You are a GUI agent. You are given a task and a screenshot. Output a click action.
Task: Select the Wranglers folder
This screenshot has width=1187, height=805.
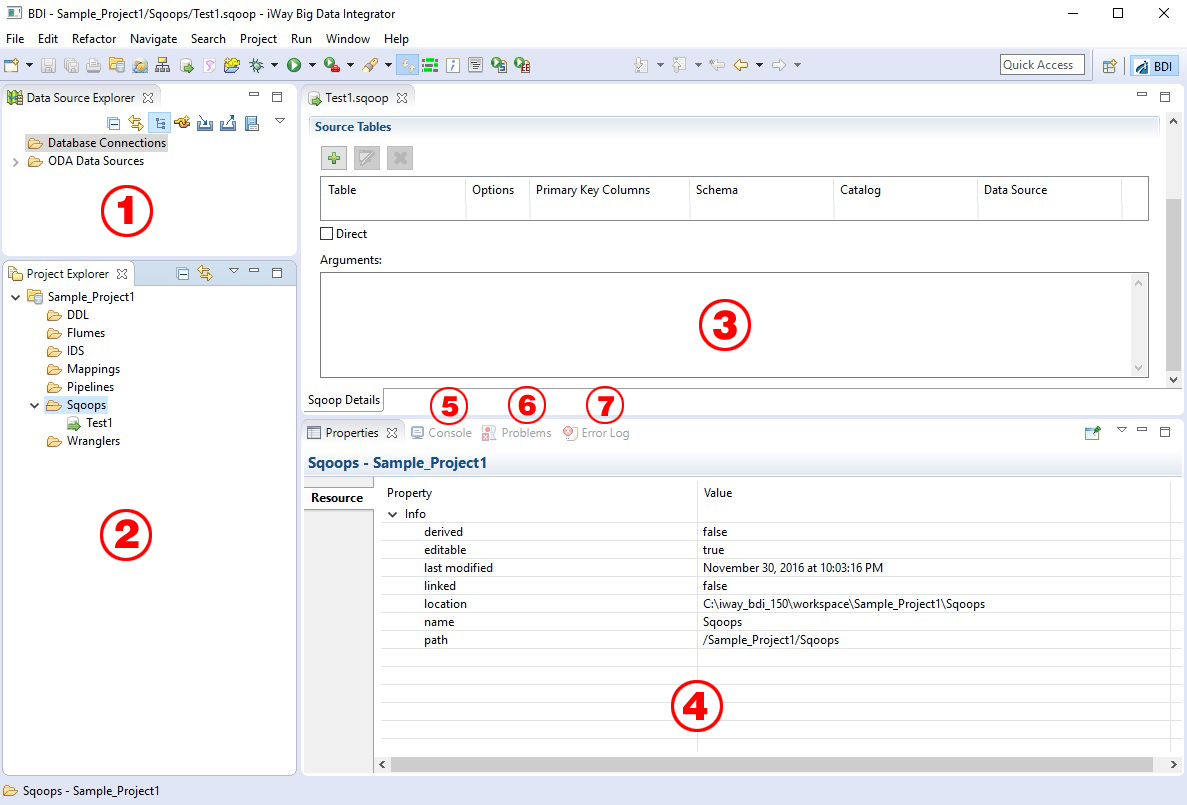pos(83,441)
